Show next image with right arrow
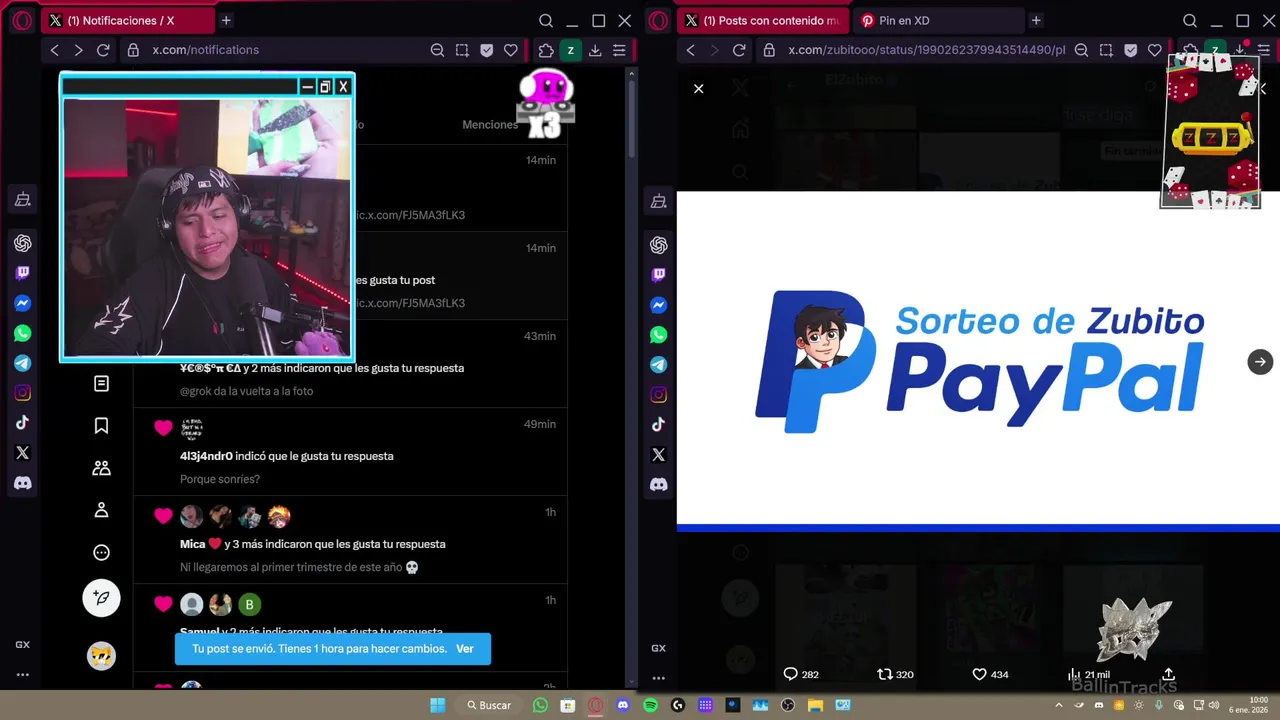The height and width of the screenshot is (720, 1280). (1260, 362)
